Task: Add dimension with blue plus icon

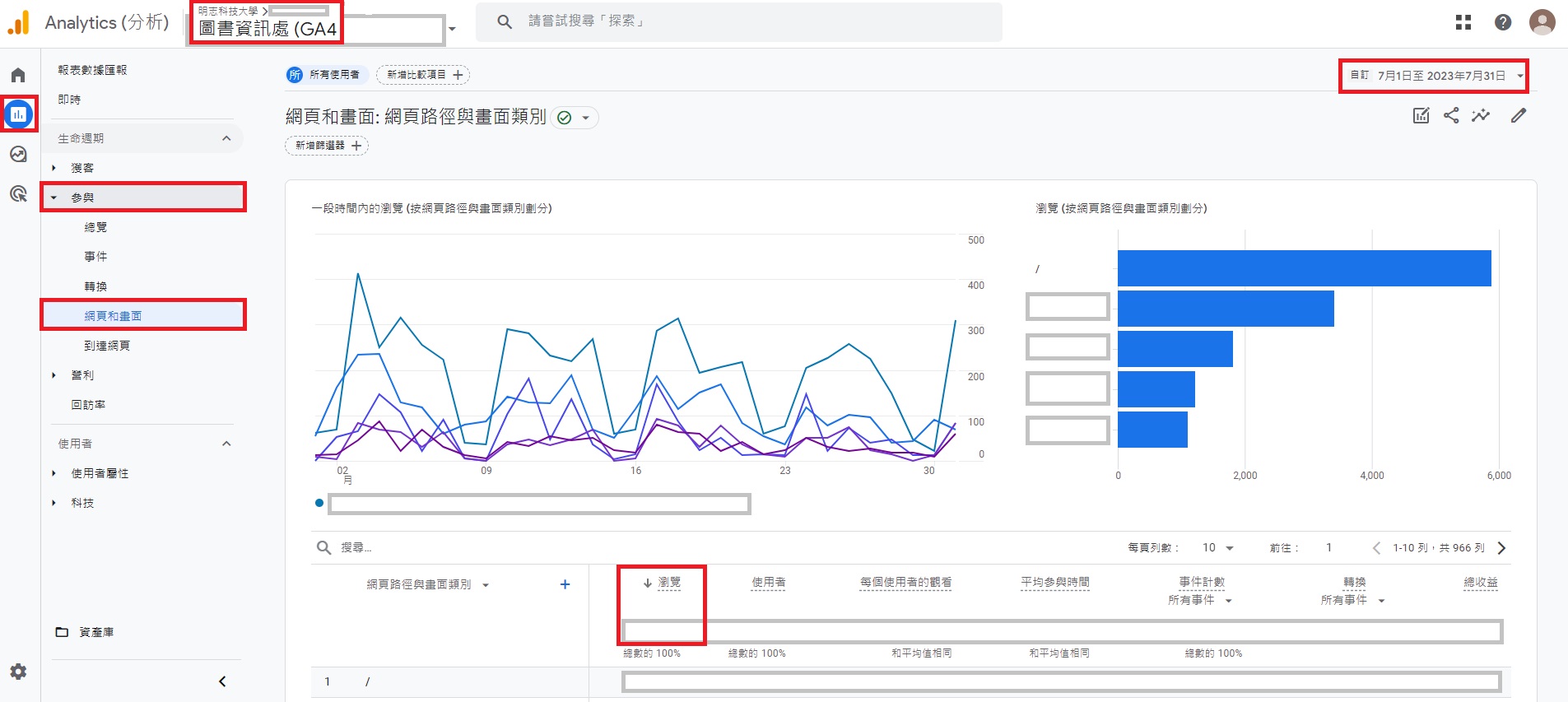Action: [x=565, y=584]
